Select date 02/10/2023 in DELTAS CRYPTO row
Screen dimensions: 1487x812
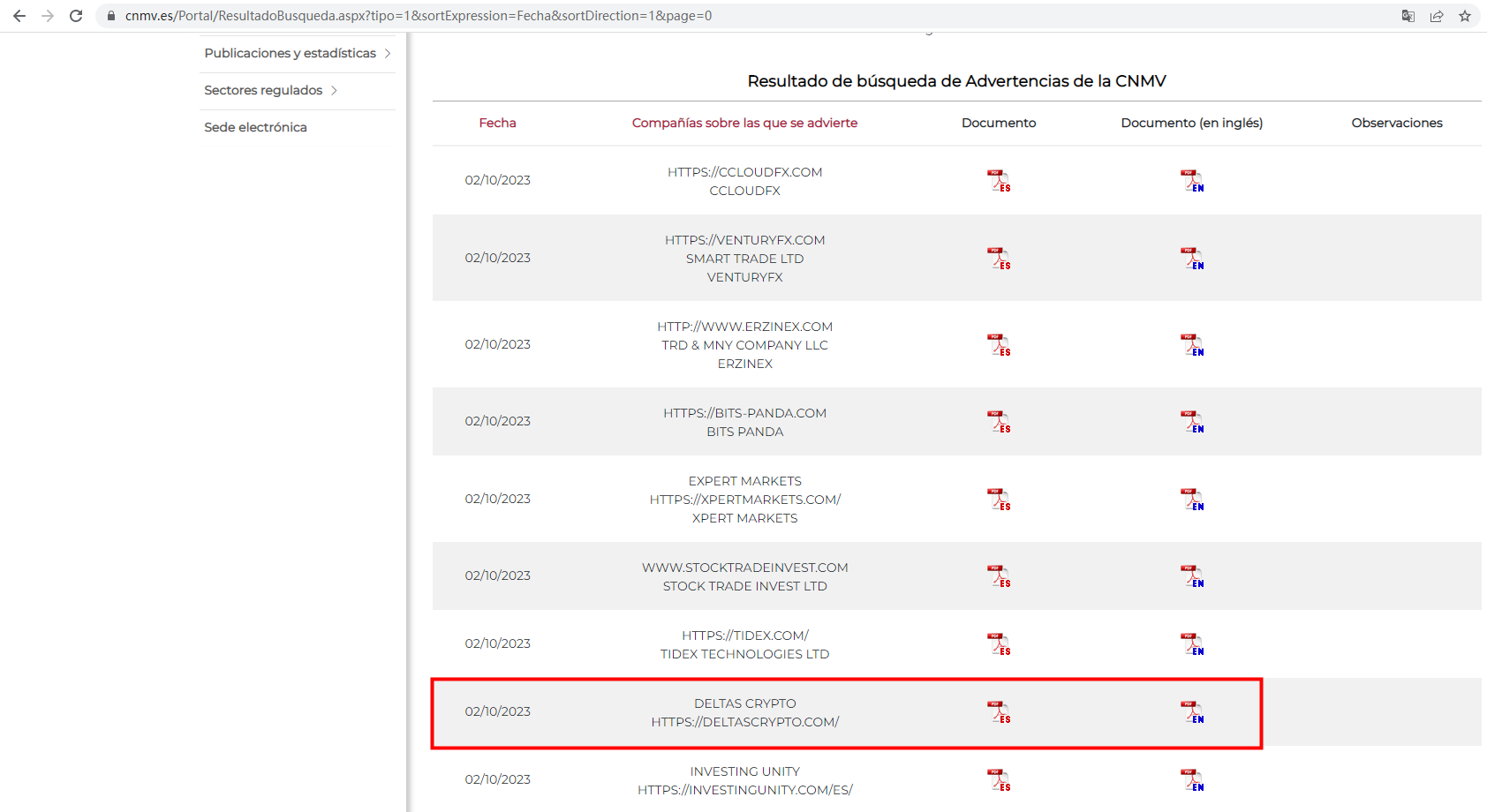click(498, 711)
